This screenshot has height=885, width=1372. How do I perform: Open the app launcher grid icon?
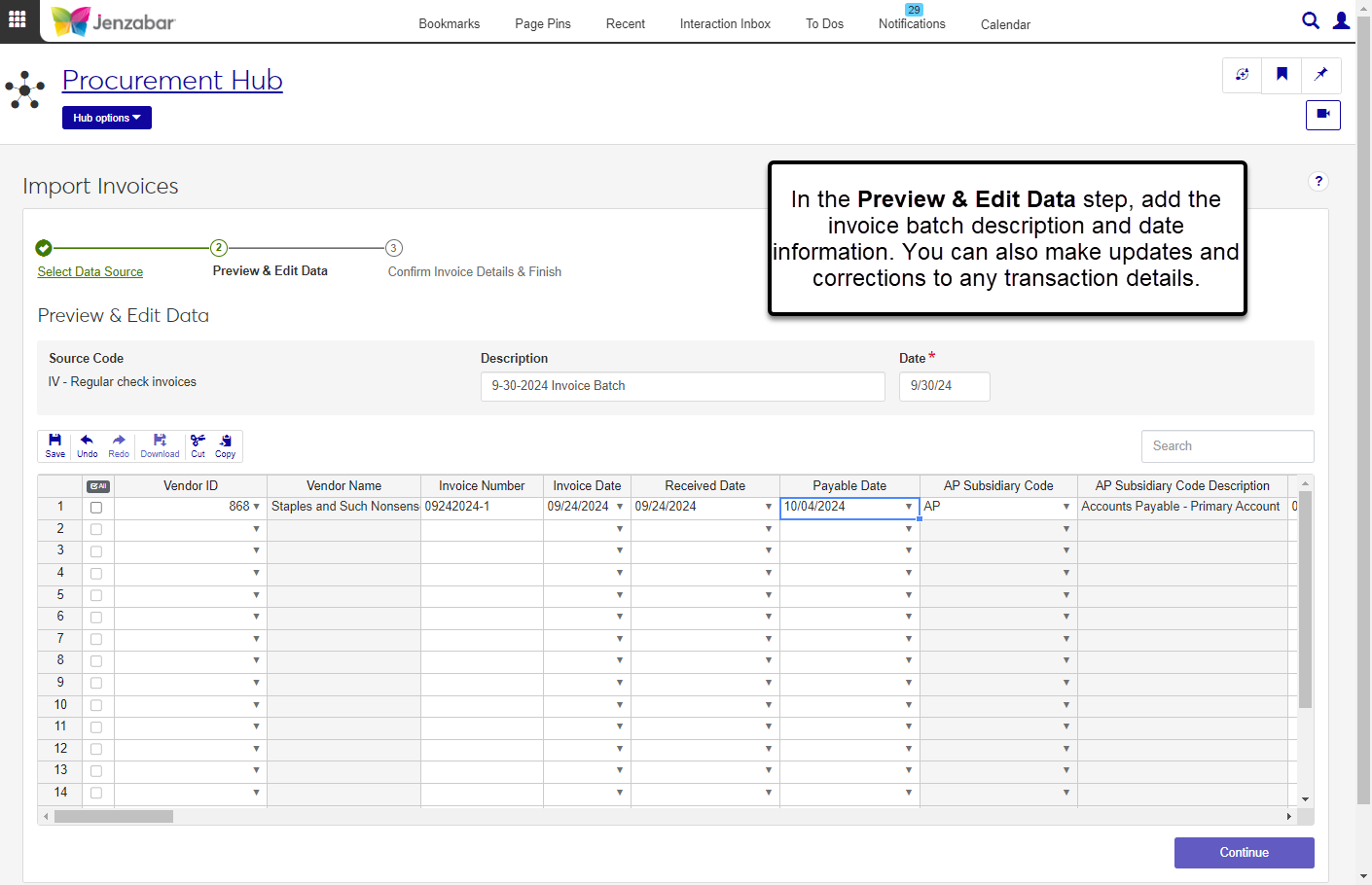coord(18,19)
